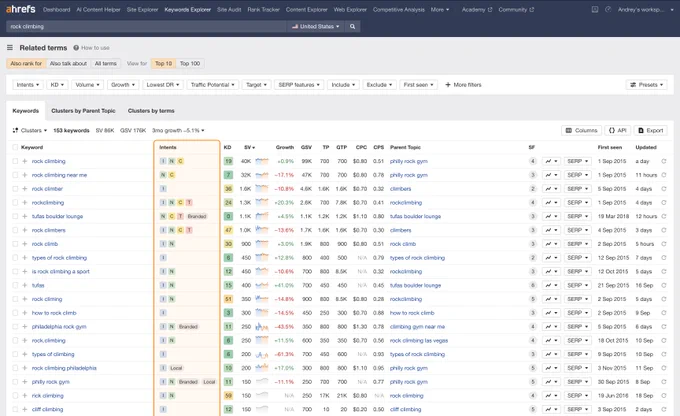
Task: Select the Also talk about tab
Action: tap(68, 63)
